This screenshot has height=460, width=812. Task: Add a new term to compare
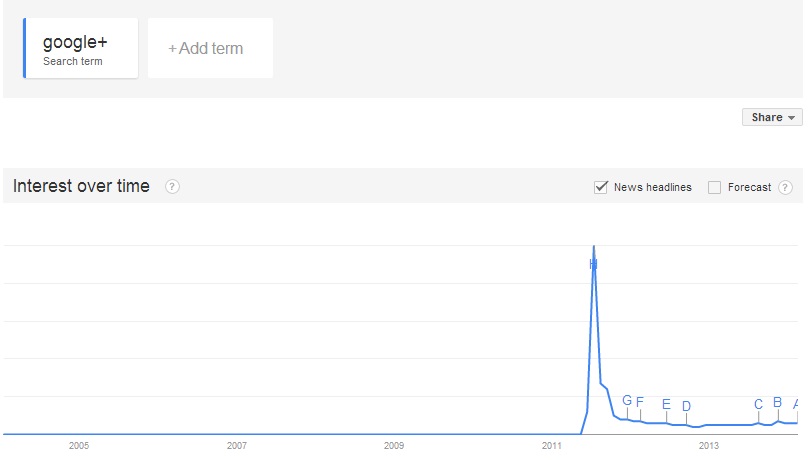(210, 48)
